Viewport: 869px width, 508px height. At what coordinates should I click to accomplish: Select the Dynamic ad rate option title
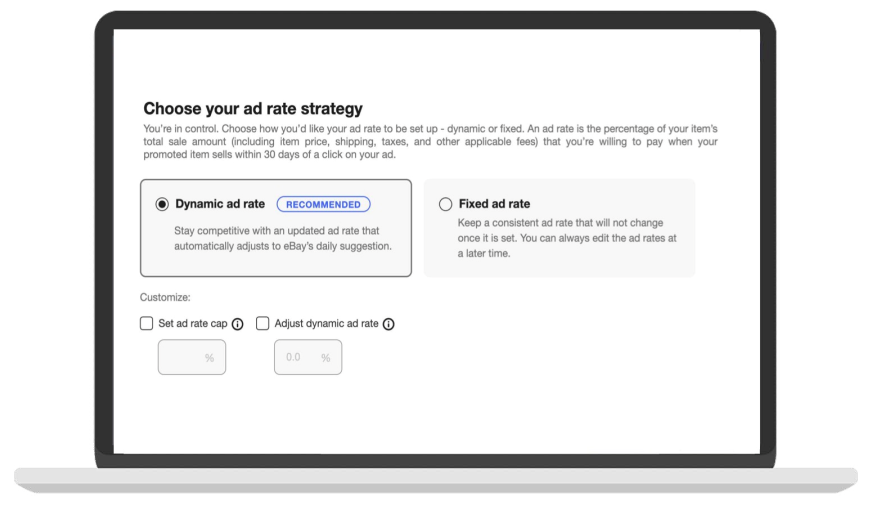click(220, 204)
